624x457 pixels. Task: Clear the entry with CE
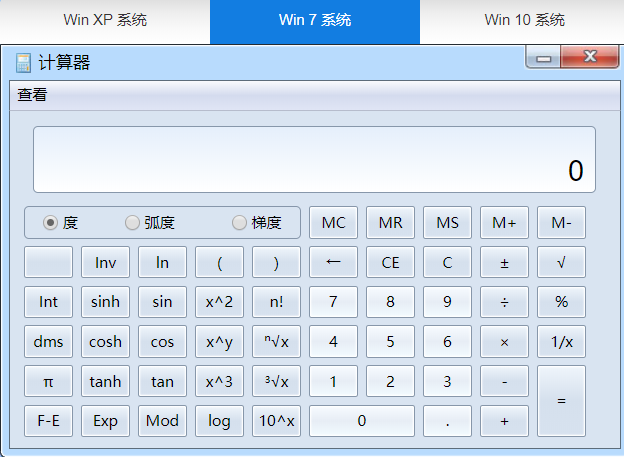(390, 262)
